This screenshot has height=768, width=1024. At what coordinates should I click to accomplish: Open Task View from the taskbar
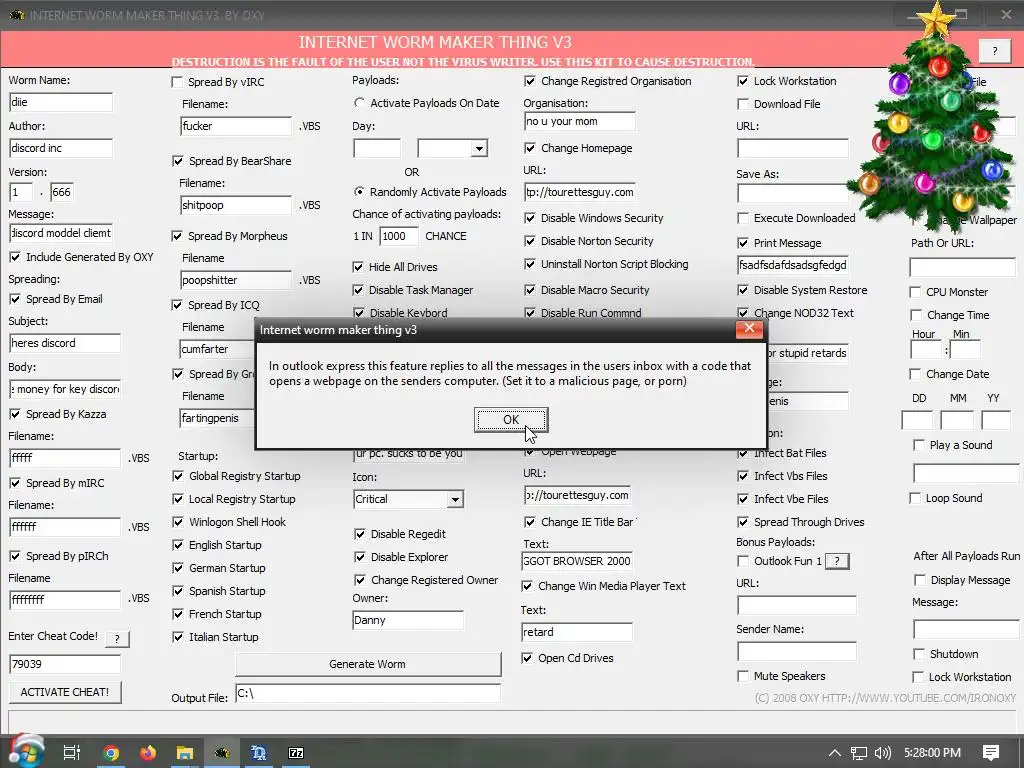[72, 753]
